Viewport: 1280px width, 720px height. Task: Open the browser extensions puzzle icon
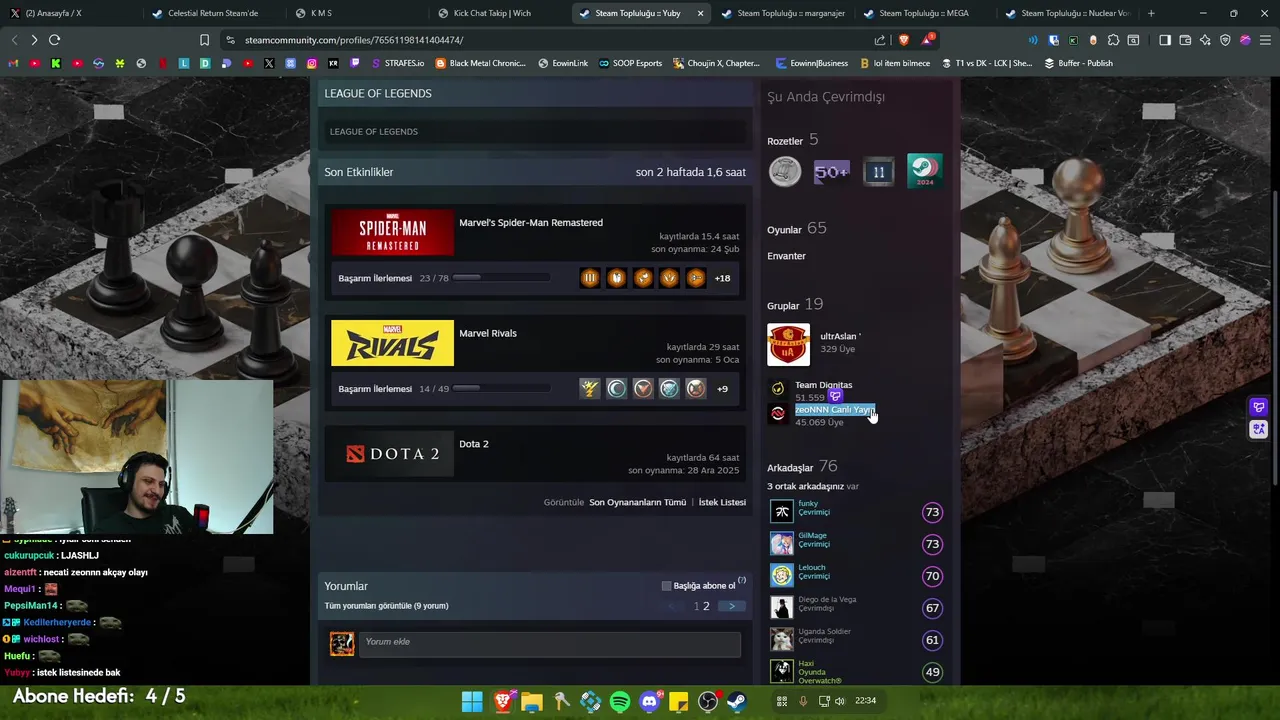[x=1113, y=40]
